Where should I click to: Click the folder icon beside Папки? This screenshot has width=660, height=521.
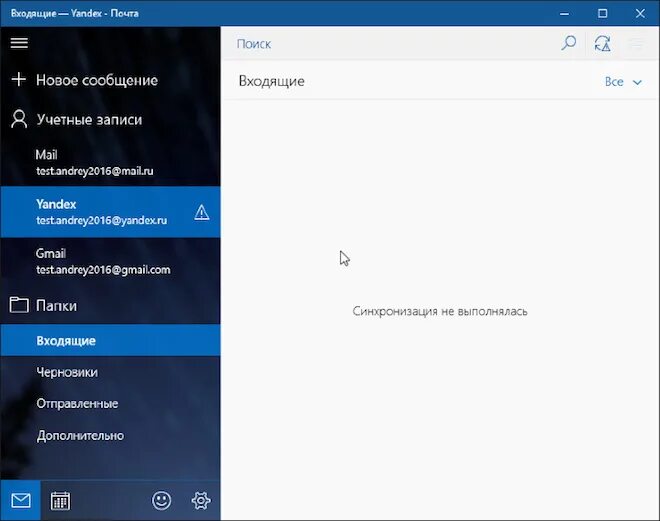tap(19, 305)
